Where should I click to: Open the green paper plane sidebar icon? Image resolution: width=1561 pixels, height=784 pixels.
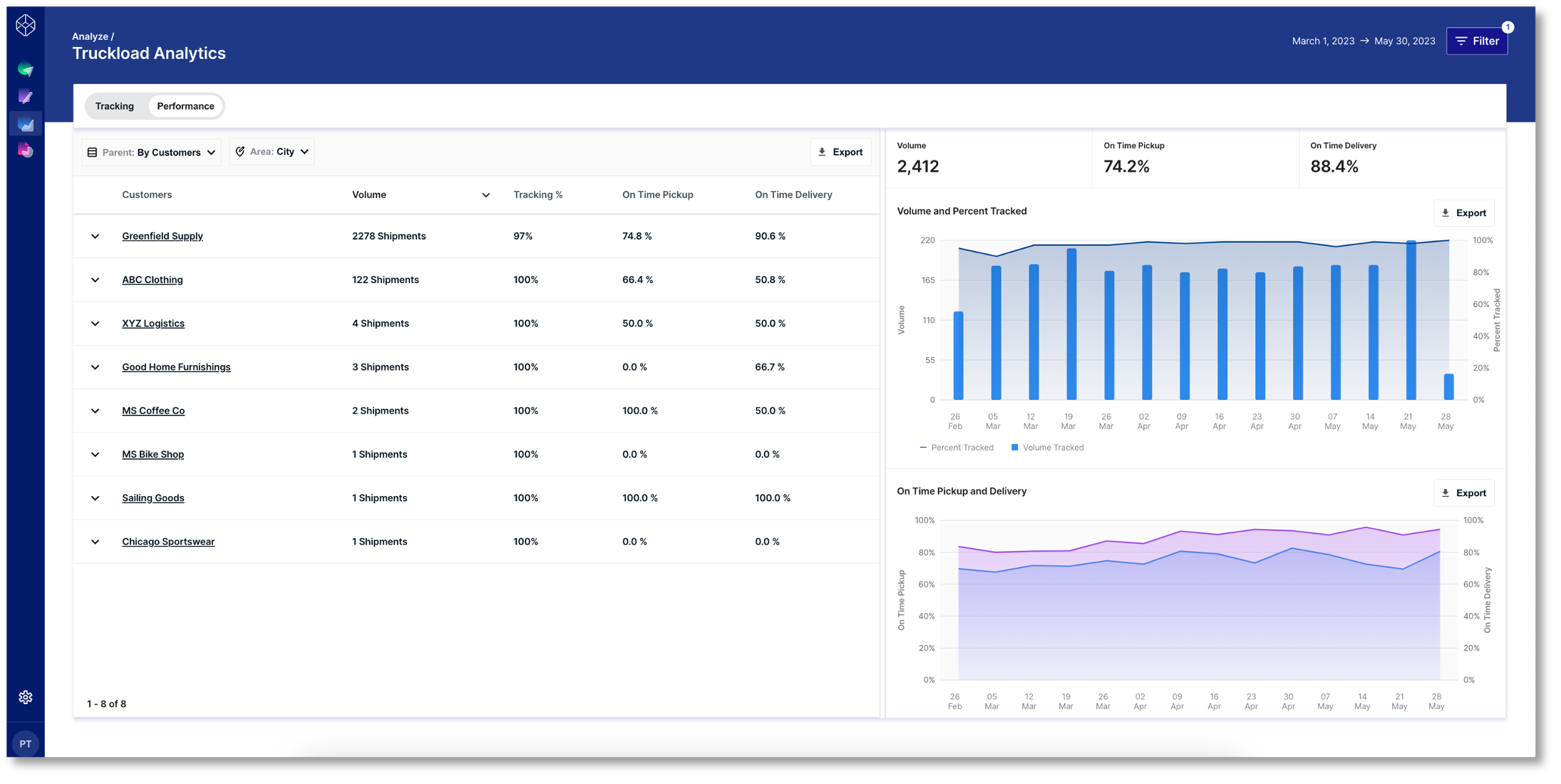pos(26,69)
